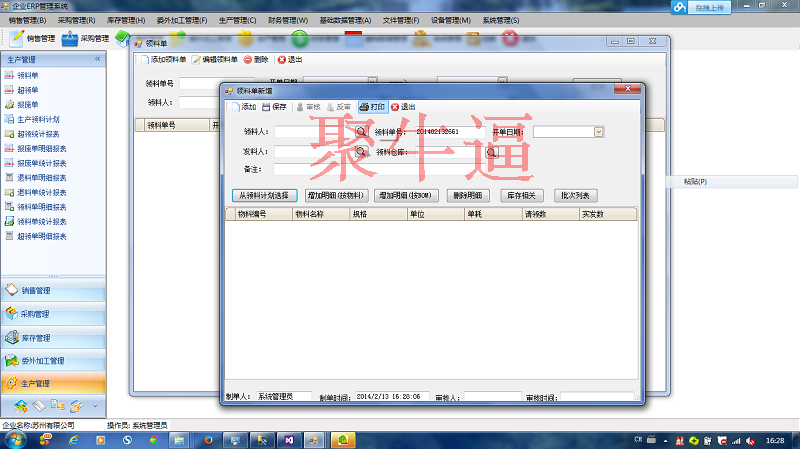The width and height of the screenshot is (800, 449).
Task: Click the 物料编号 column header
Action: [x=264, y=214]
